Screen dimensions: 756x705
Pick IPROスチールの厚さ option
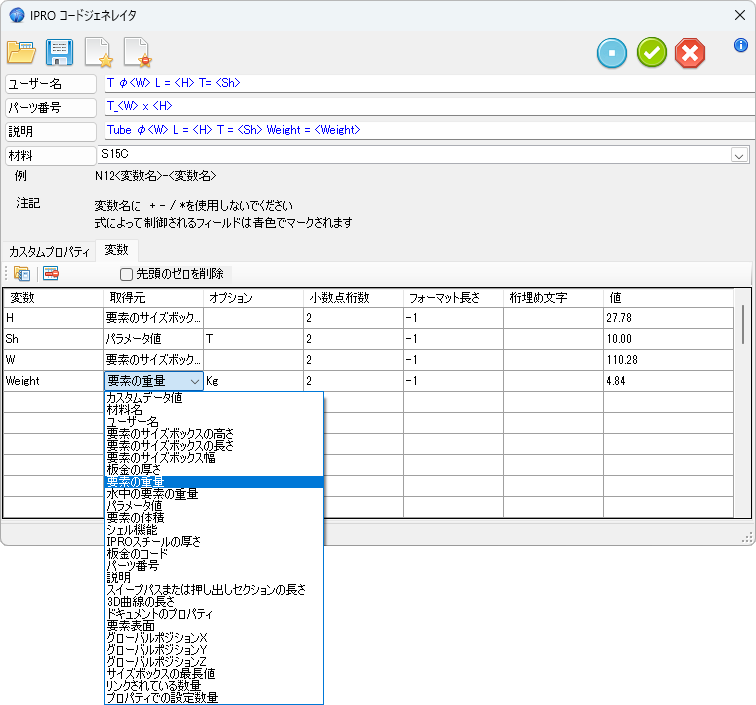point(214,542)
